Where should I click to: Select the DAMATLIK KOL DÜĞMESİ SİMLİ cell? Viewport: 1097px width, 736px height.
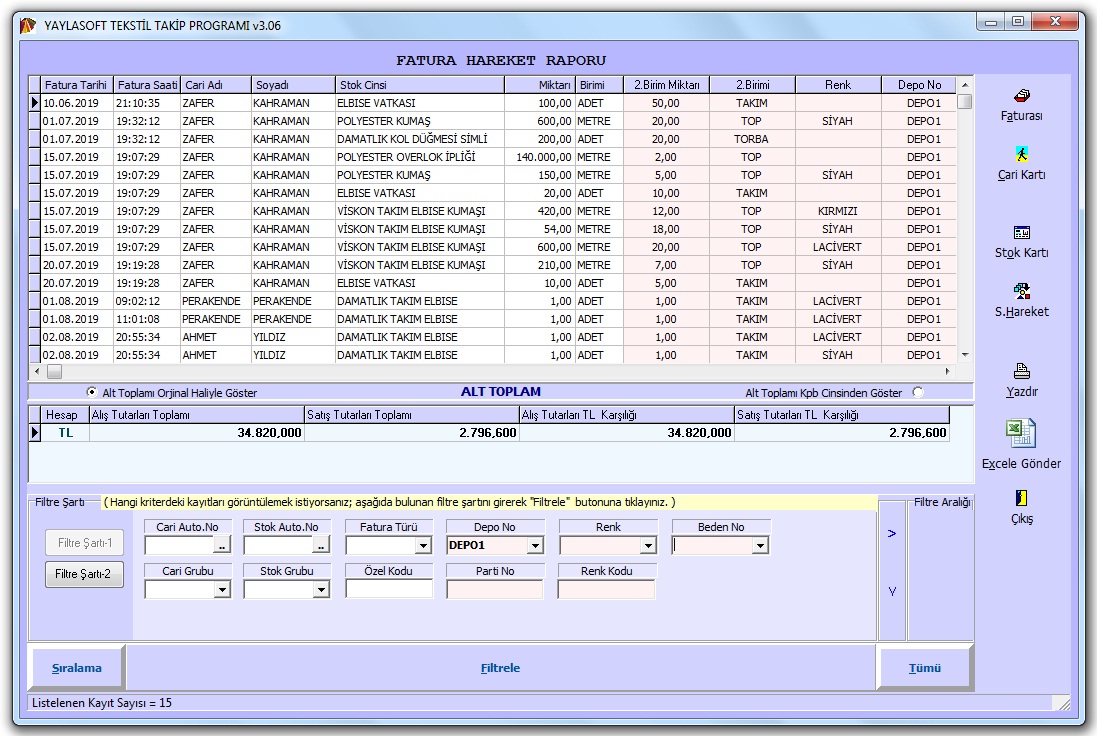[420, 139]
